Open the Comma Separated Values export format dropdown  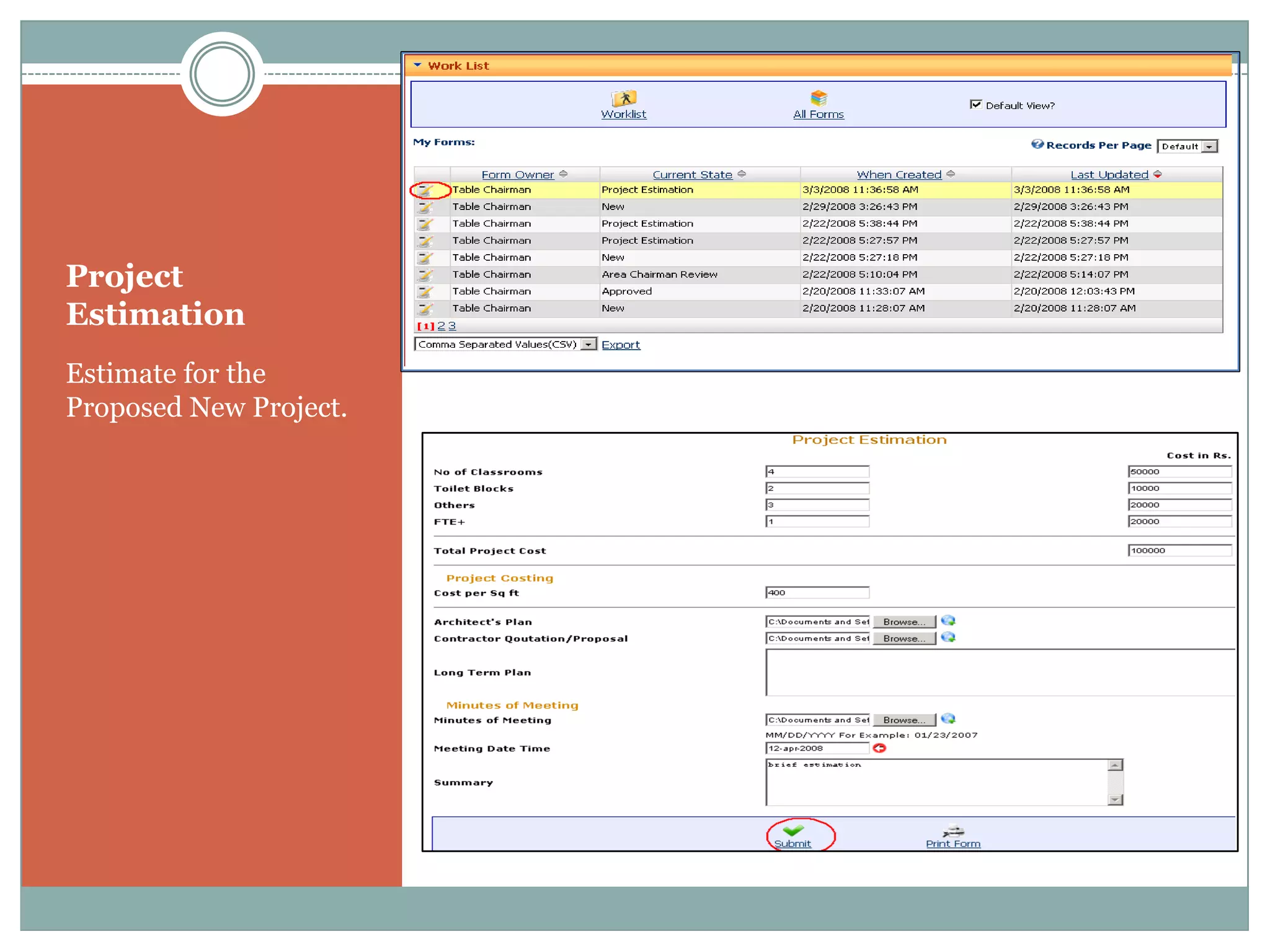(588, 345)
